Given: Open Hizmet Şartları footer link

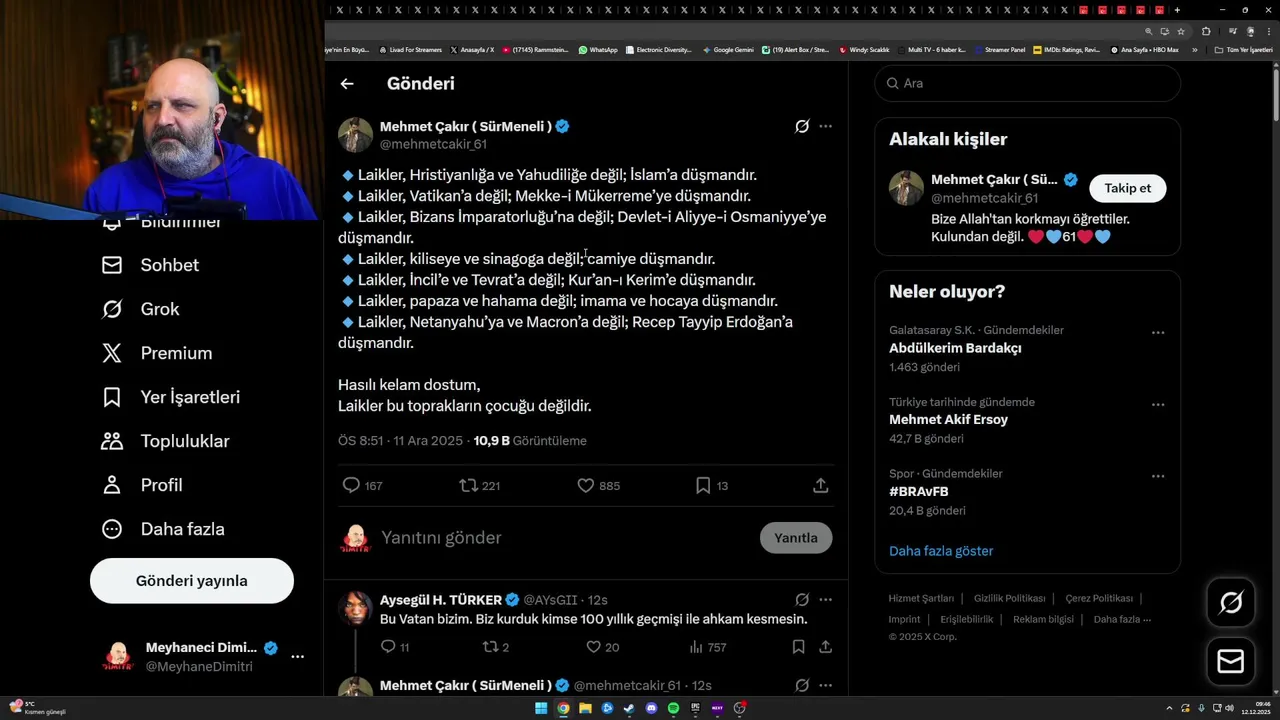Looking at the screenshot, I should 921,598.
